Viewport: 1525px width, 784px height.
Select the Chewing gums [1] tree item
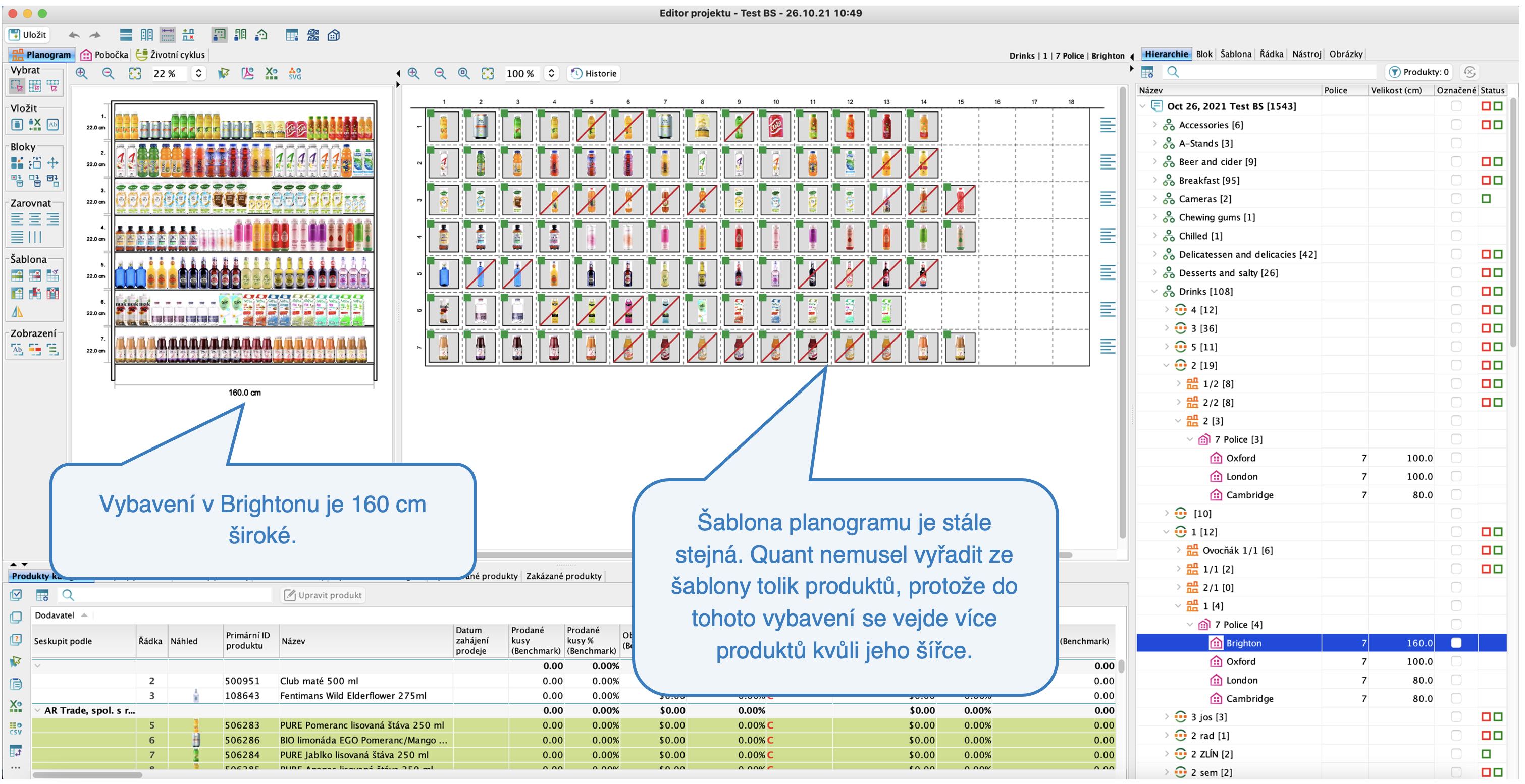1217,217
